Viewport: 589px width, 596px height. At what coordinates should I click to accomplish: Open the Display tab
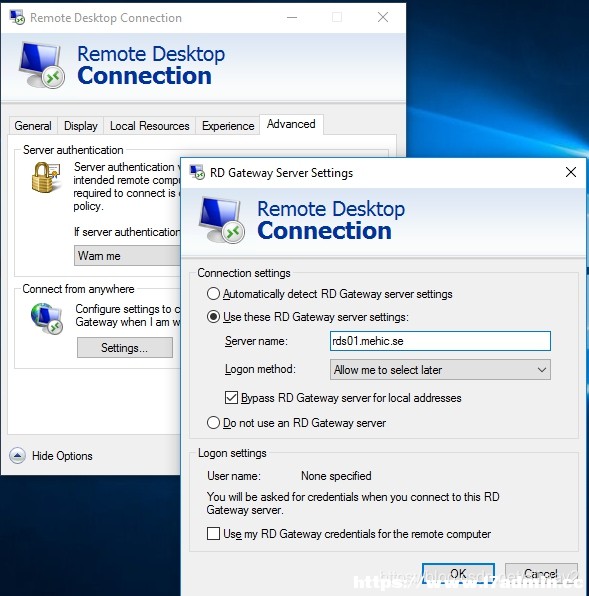81,126
